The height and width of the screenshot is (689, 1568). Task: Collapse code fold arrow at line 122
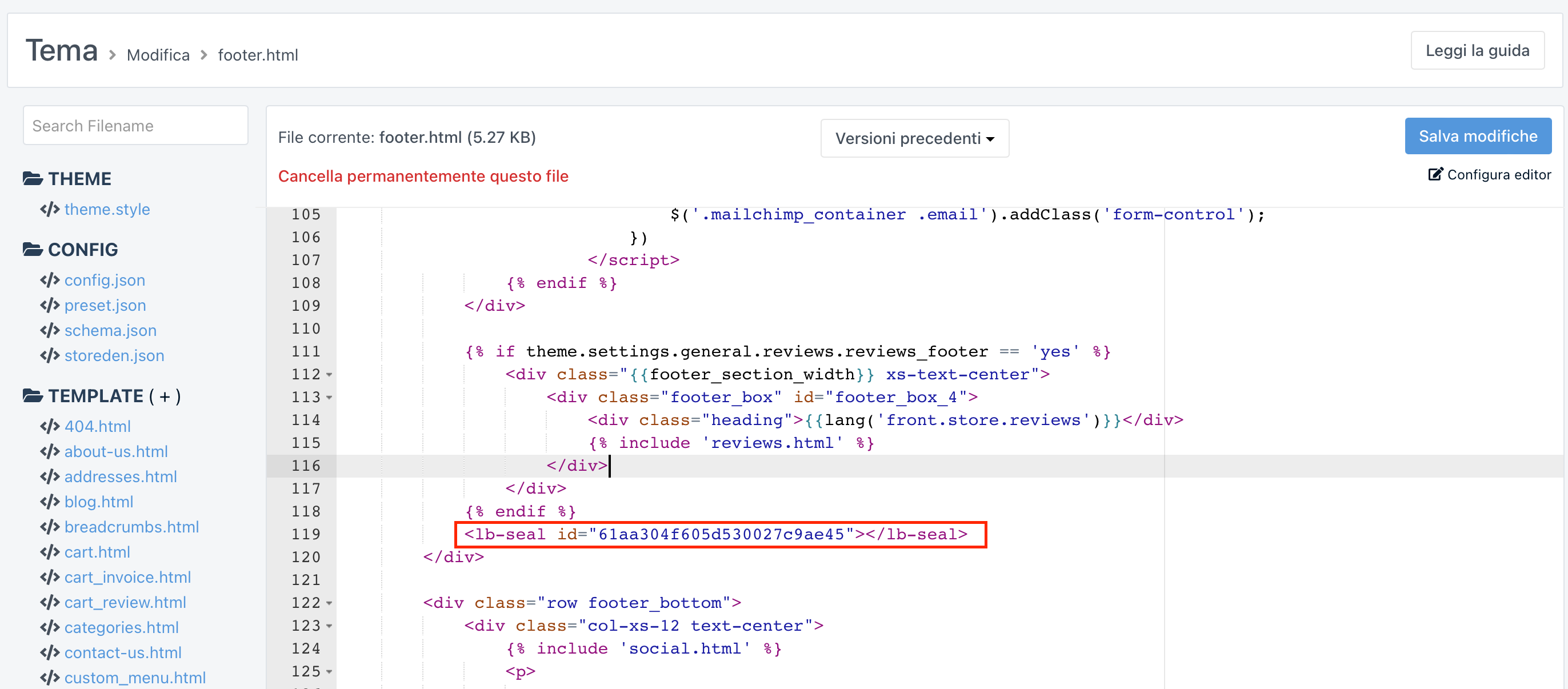[329, 603]
